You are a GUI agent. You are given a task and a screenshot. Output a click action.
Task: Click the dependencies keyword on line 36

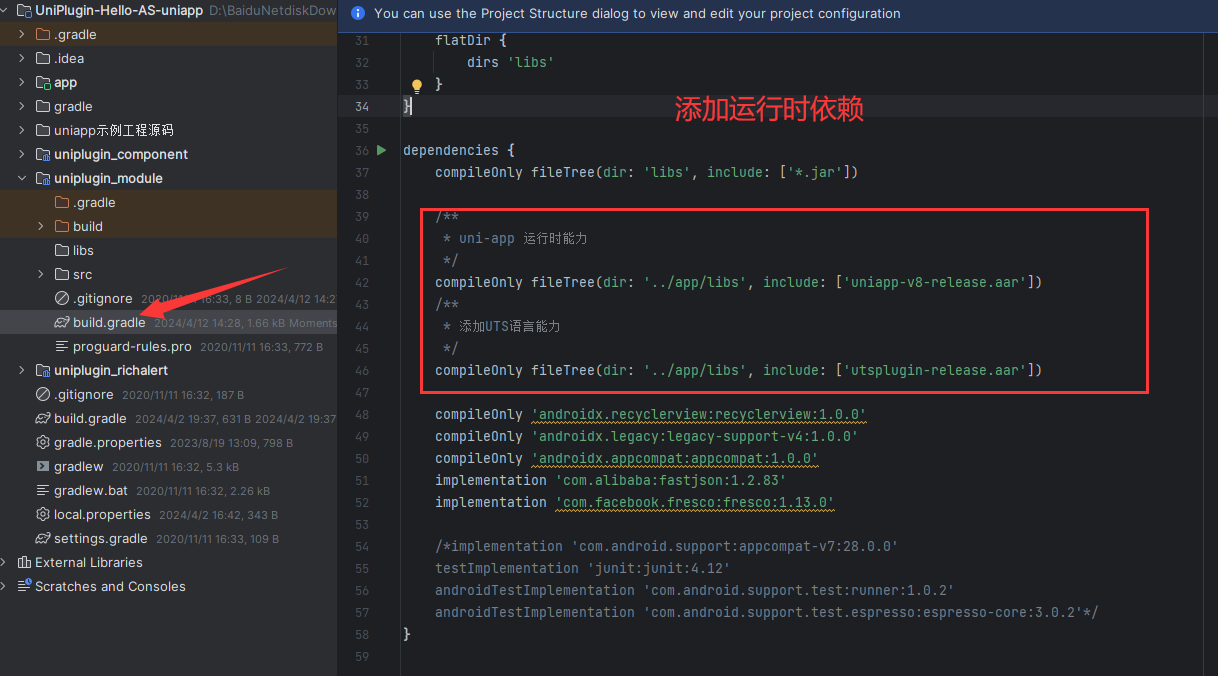[x=451, y=150]
